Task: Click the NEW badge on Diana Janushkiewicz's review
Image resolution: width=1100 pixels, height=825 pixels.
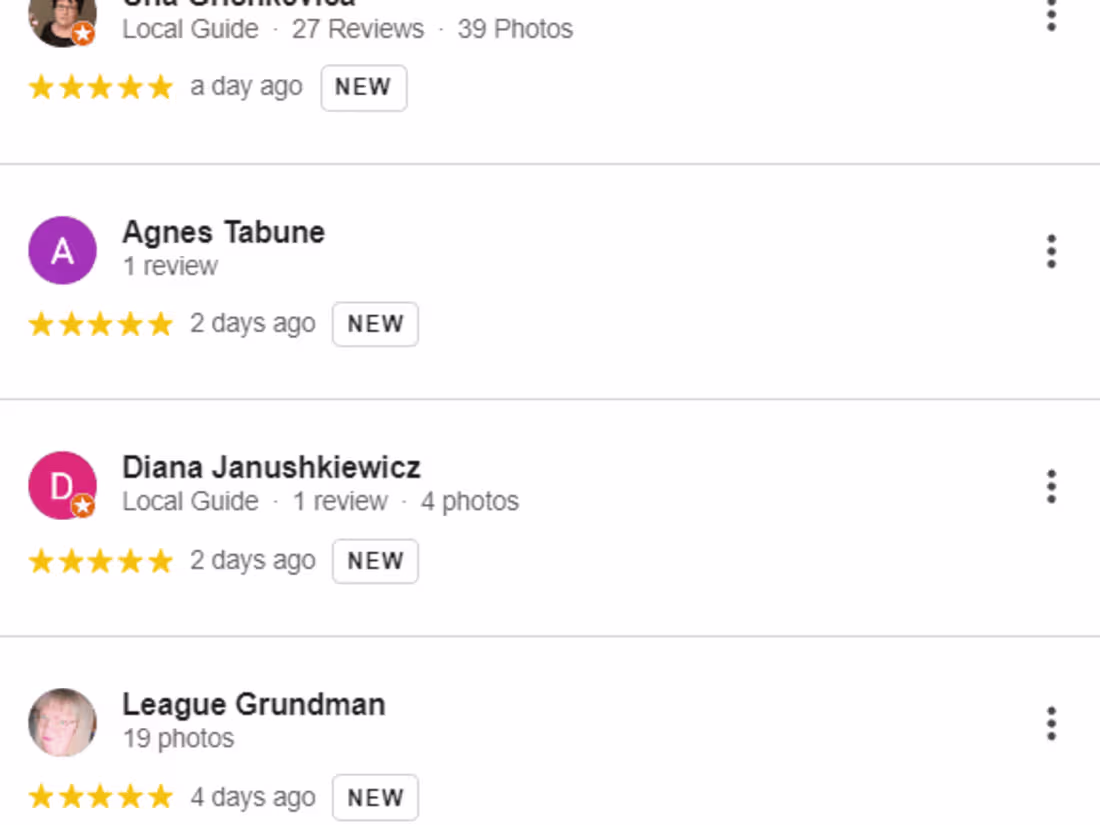Action: pos(375,561)
